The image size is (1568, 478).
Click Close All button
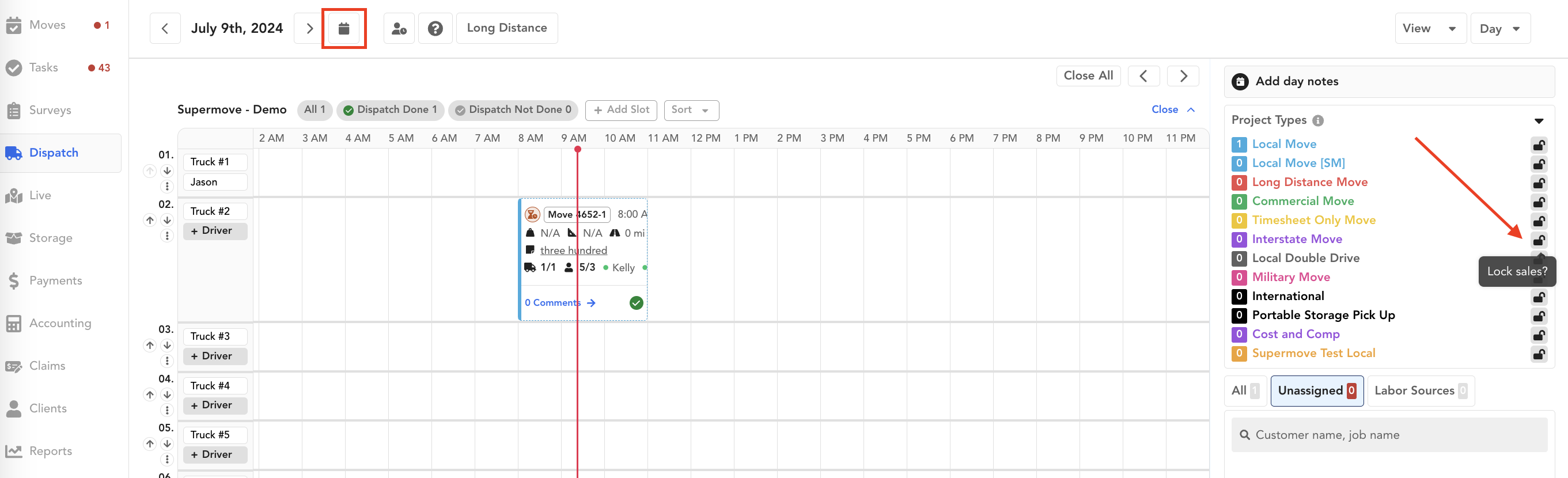point(1088,76)
